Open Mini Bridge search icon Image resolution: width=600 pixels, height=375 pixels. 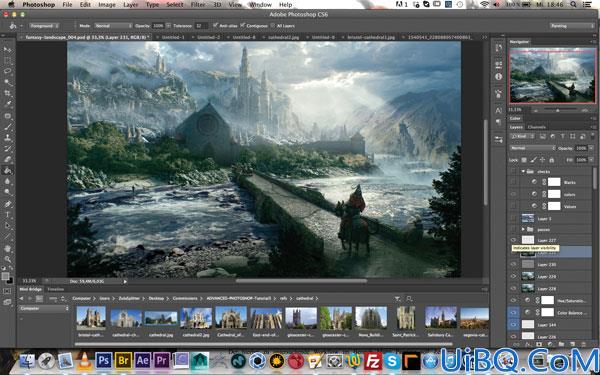click(x=409, y=298)
